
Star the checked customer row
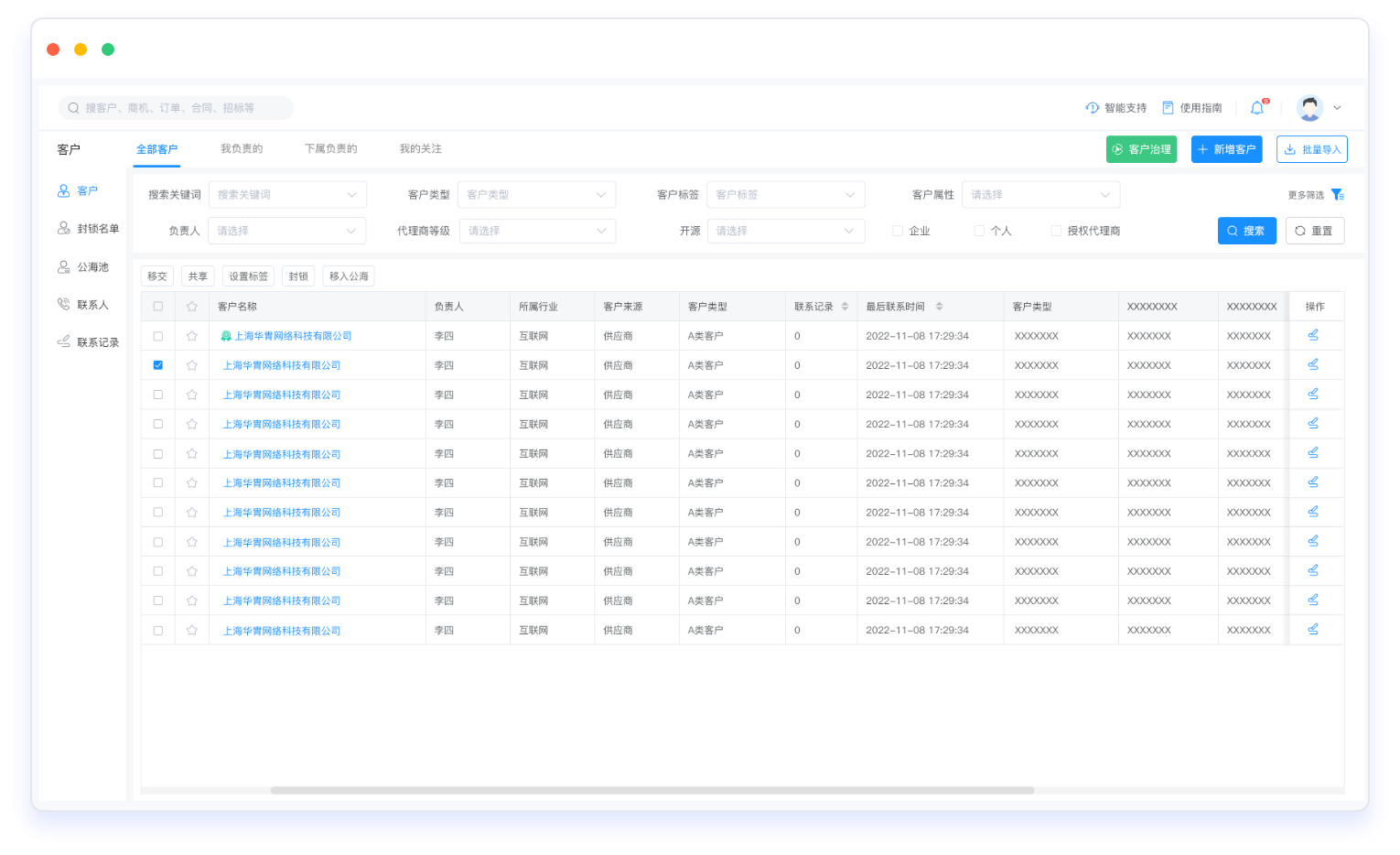pyautogui.click(x=192, y=365)
